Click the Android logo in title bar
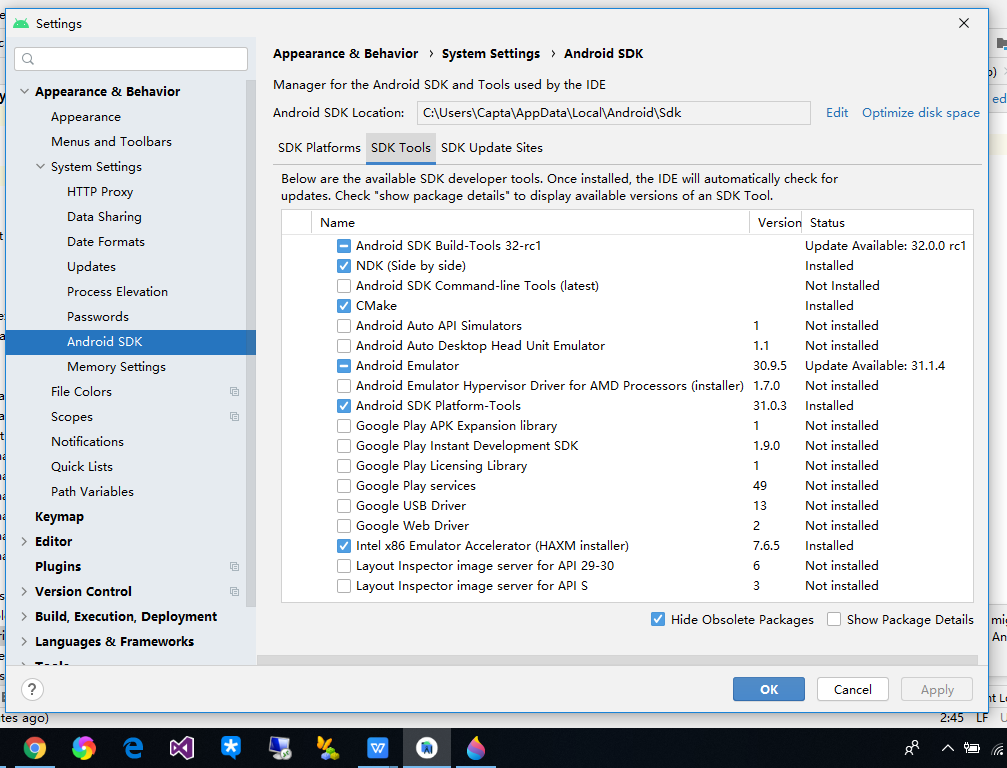 click(x=21, y=24)
